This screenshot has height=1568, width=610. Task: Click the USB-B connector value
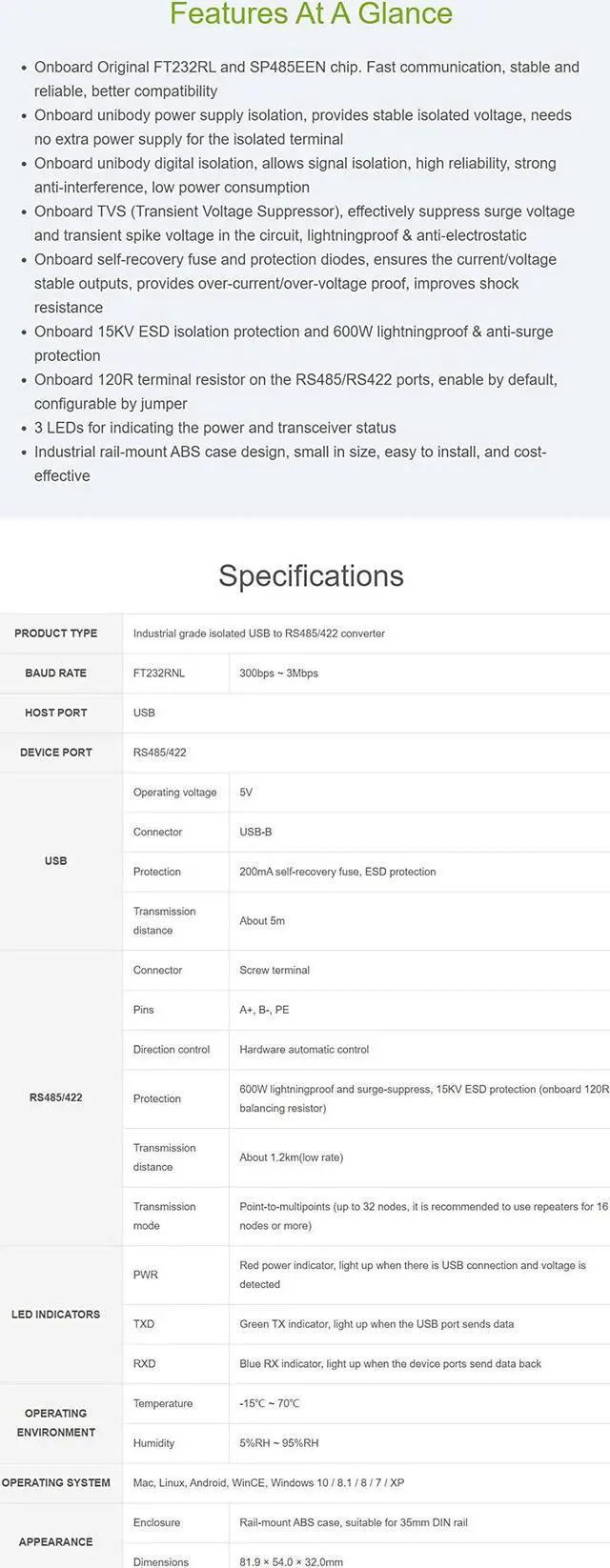tap(255, 832)
